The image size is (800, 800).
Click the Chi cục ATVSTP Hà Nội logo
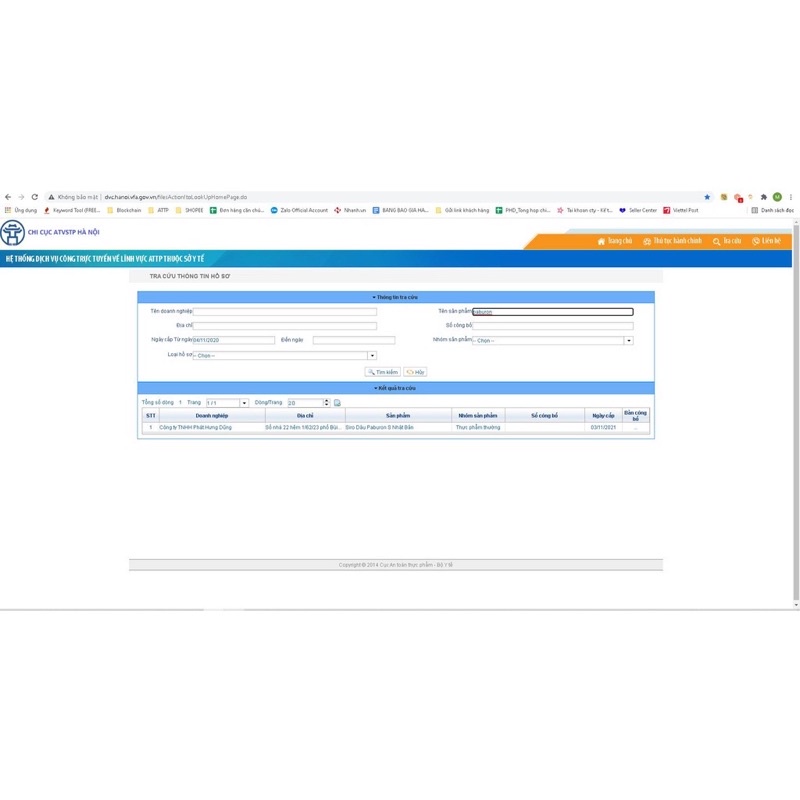[x=13, y=233]
